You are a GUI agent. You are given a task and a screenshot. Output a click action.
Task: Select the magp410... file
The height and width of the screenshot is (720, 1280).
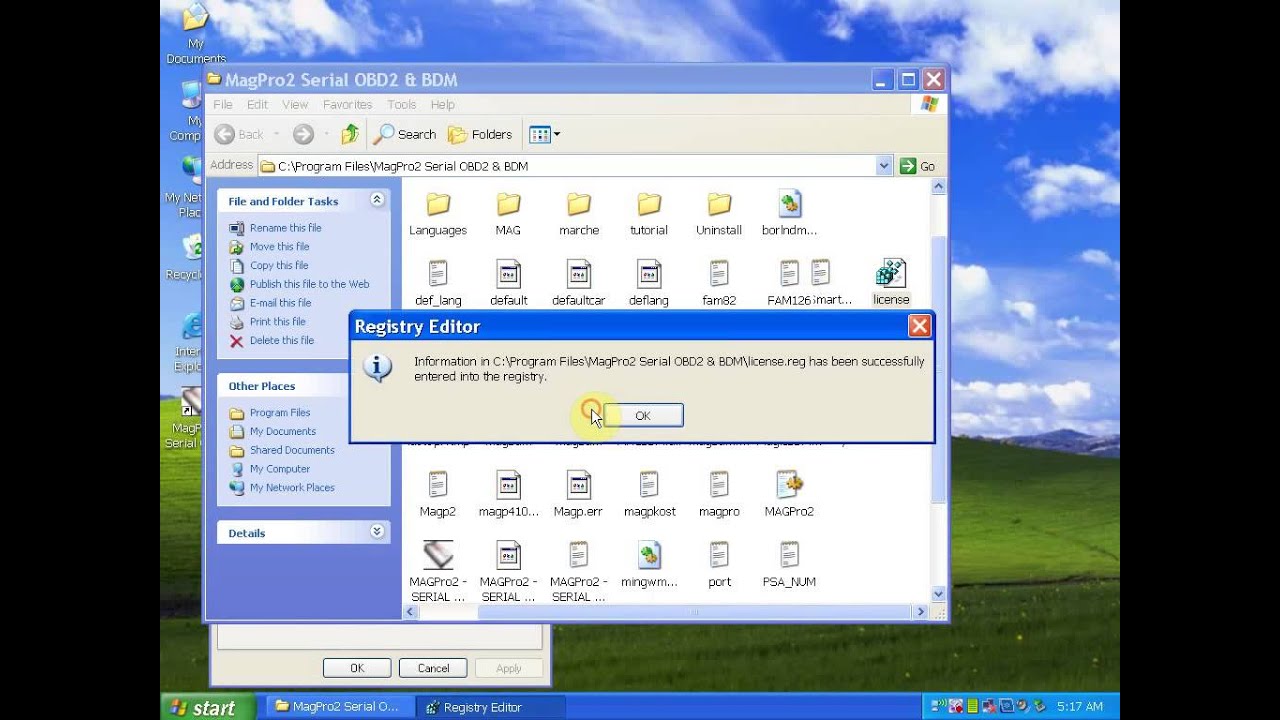click(x=508, y=494)
